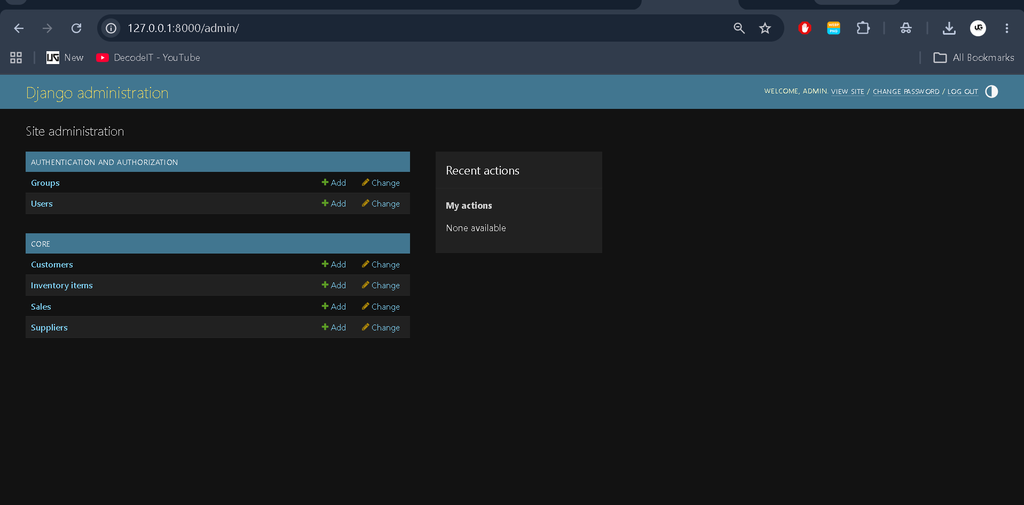Open the DecodeIT - YouTube bookmark
The image size is (1024, 505).
pos(148,57)
